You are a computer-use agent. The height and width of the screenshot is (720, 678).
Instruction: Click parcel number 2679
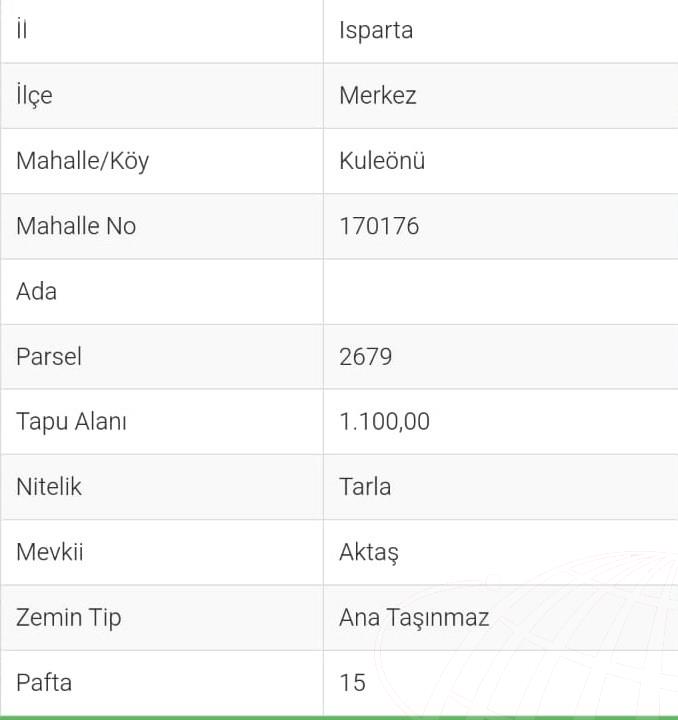[x=366, y=357]
